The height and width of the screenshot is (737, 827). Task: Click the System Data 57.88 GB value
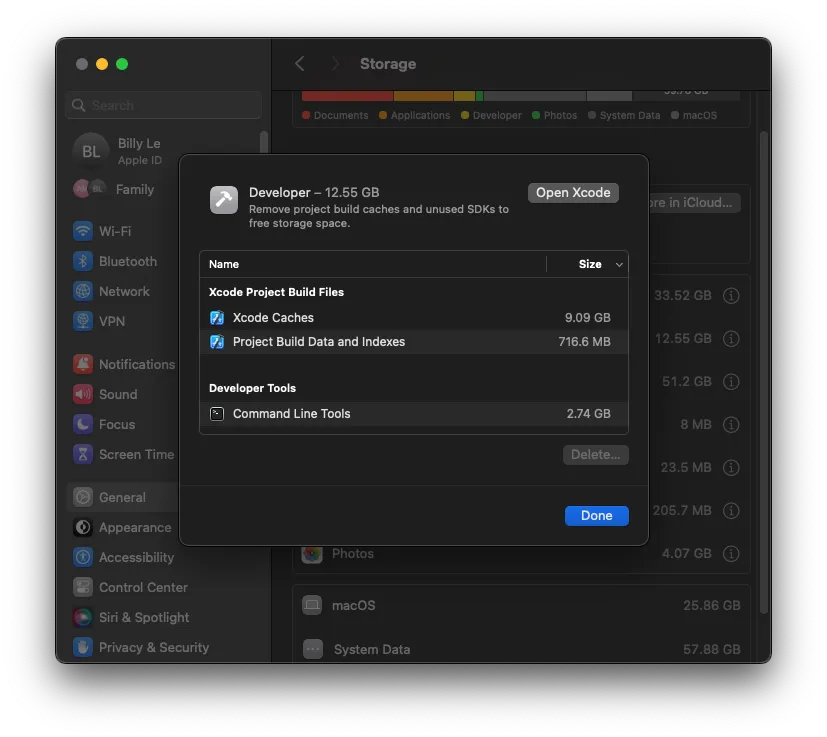pos(711,649)
